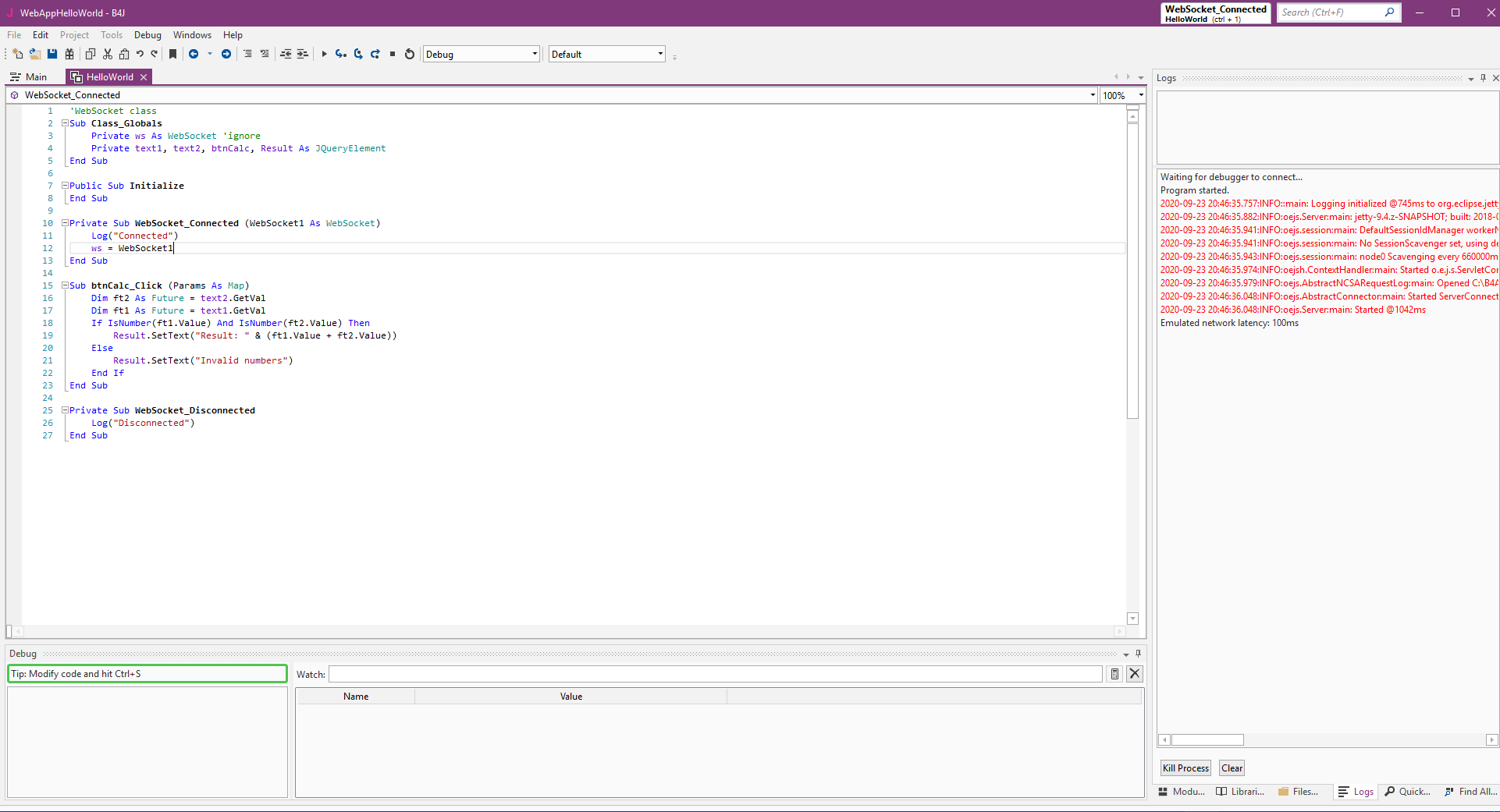Save the project with the floppy disk icon
Screen dimensions: 1500x812
point(52,54)
